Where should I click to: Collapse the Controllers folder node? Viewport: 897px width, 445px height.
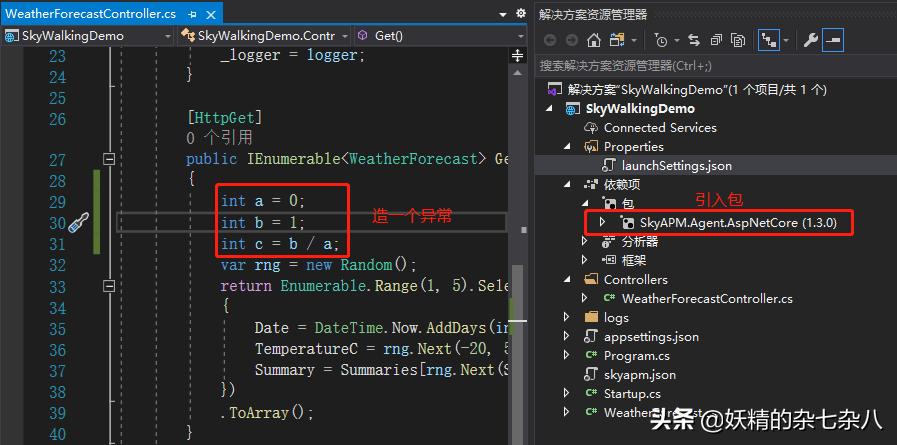point(567,280)
